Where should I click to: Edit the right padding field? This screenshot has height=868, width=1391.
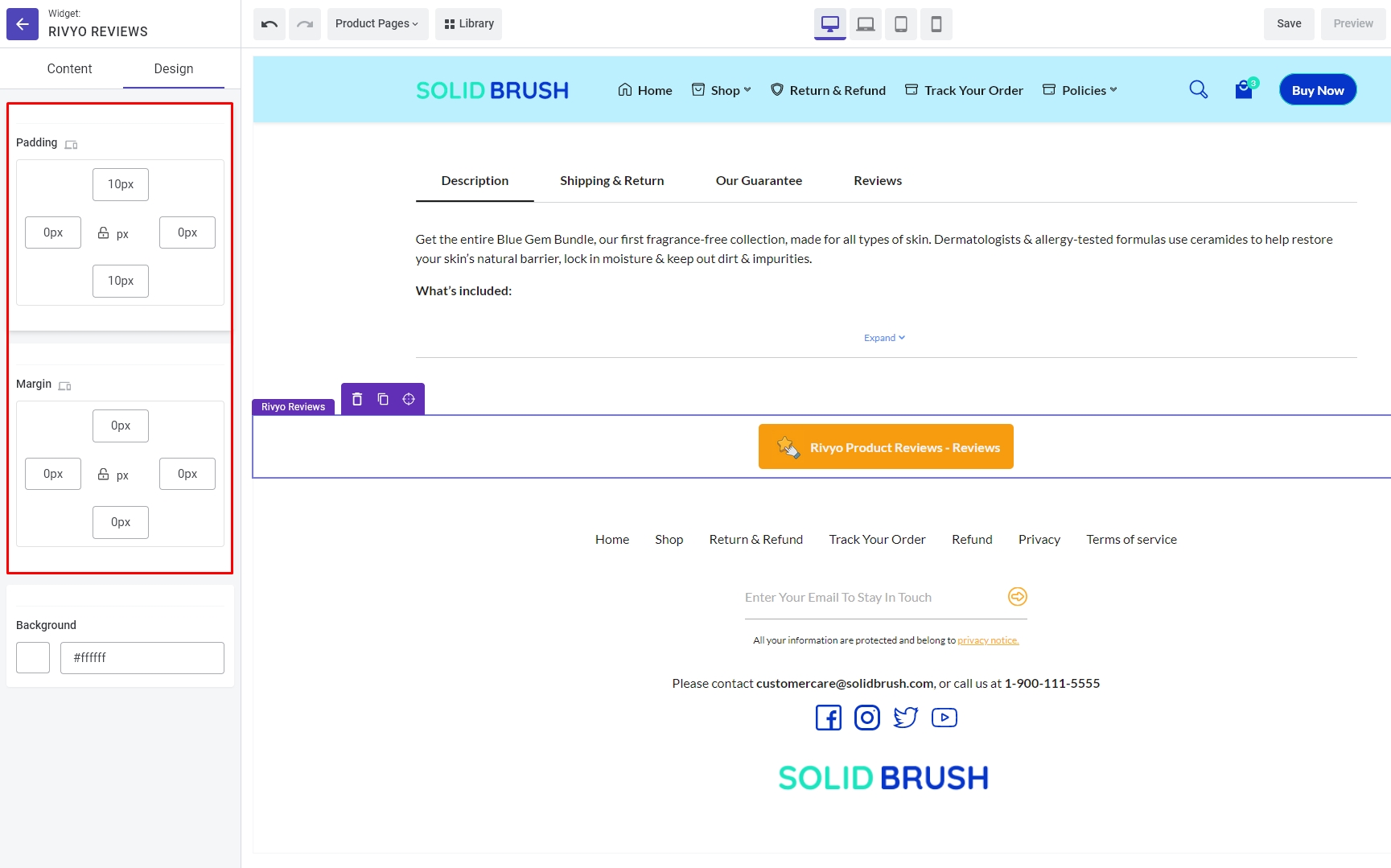[187, 232]
